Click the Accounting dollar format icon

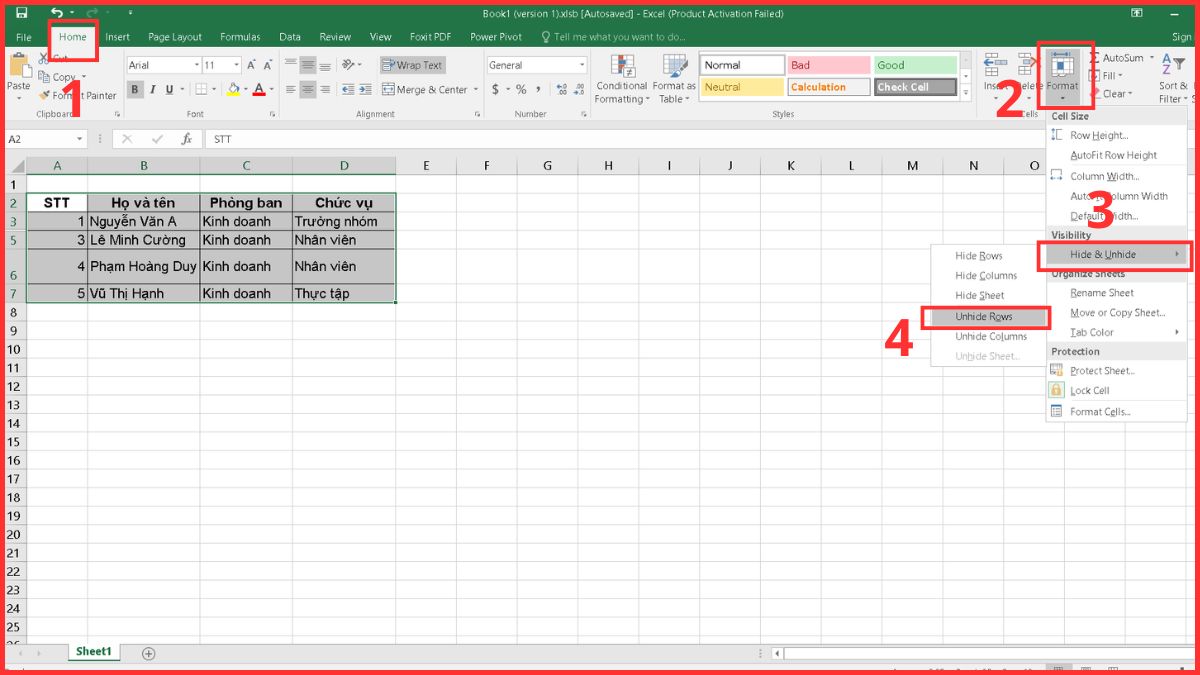click(x=495, y=90)
